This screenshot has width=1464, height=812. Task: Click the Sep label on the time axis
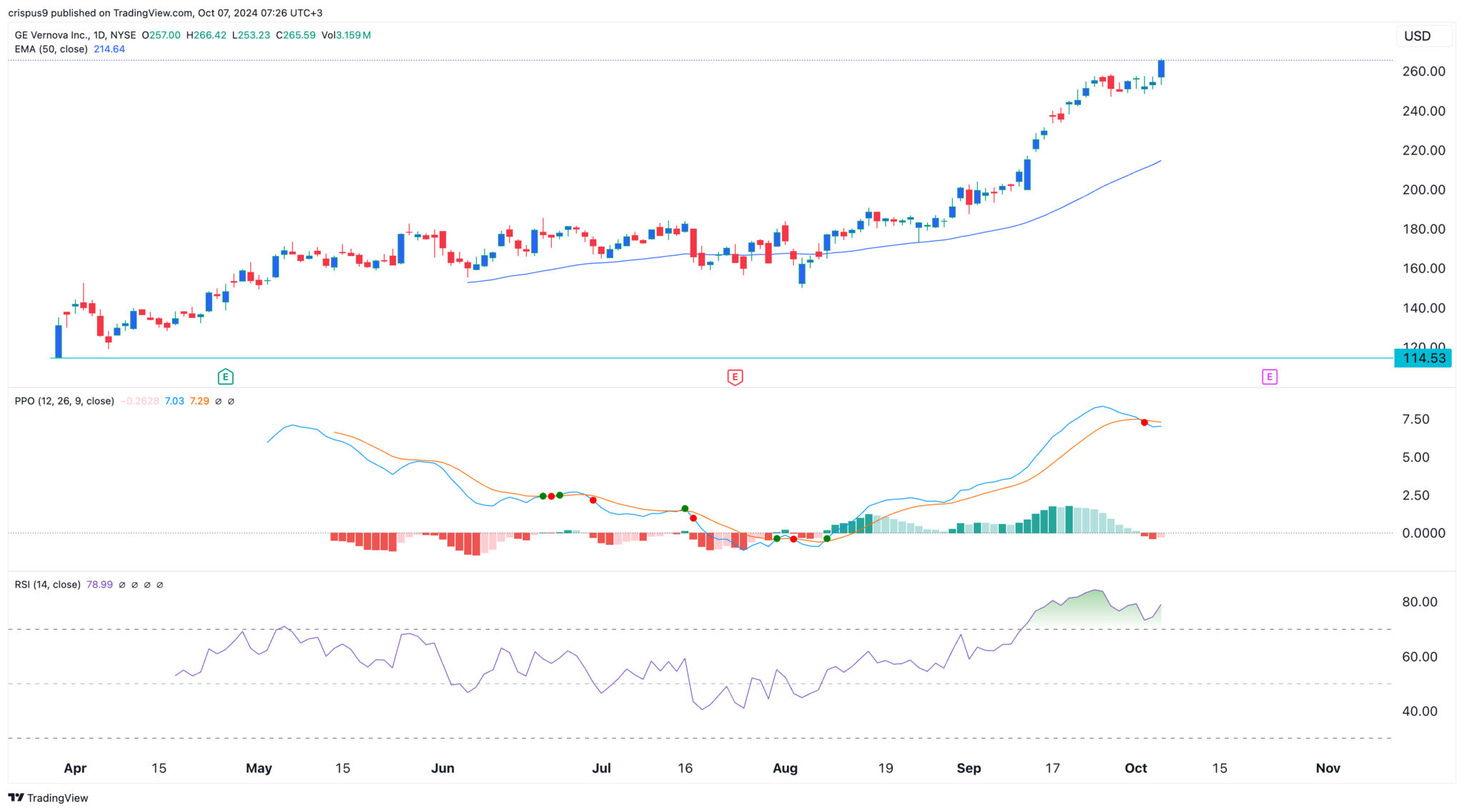pos(969,768)
